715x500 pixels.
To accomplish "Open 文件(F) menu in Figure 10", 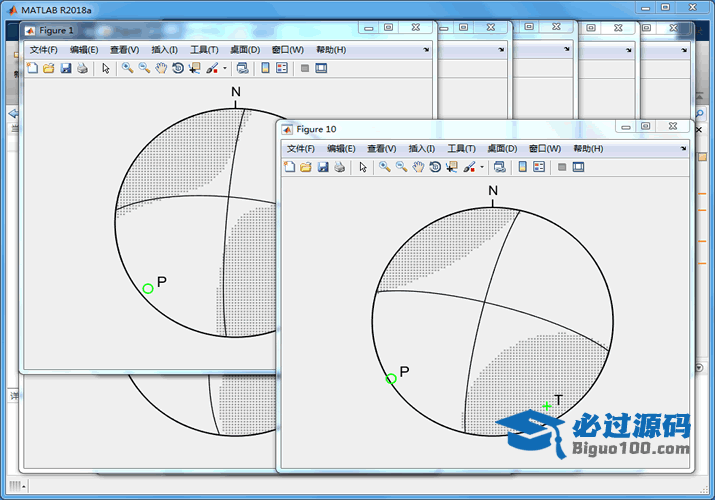I will point(301,149).
